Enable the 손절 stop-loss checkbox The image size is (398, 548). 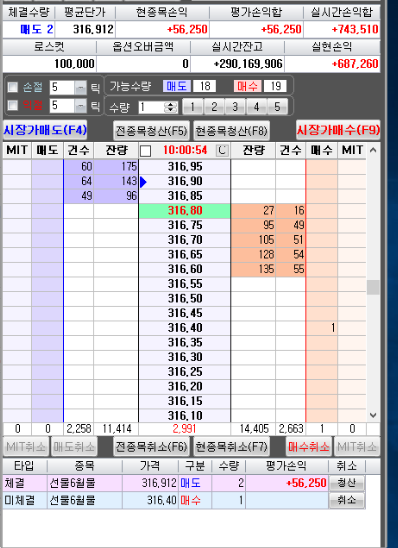pyautogui.click(x=13, y=87)
